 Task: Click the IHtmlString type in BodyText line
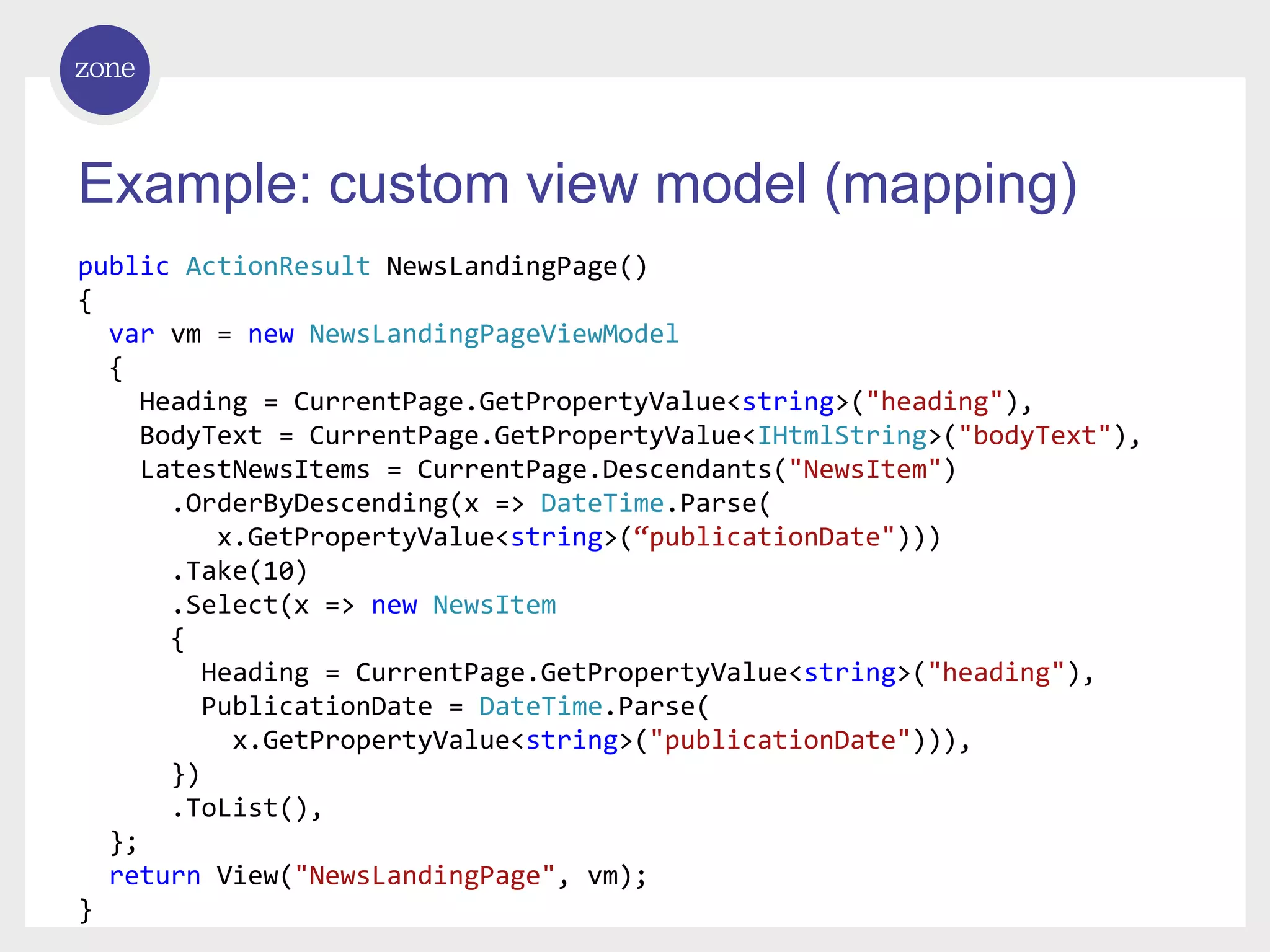(x=842, y=436)
